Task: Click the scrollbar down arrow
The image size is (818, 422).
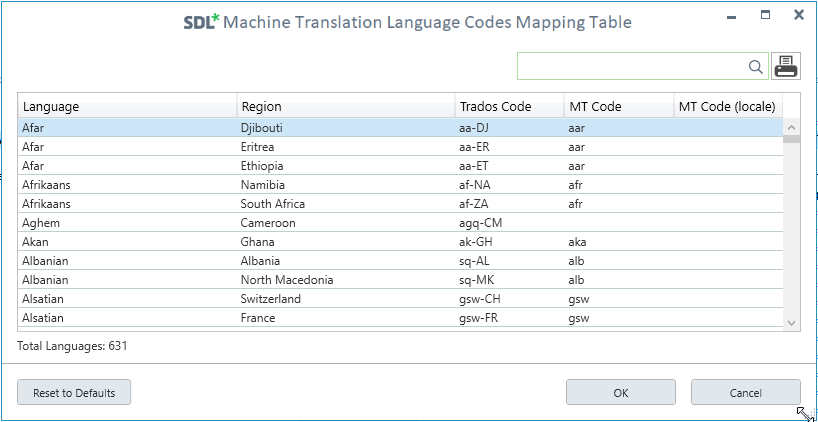Action: coord(791,323)
